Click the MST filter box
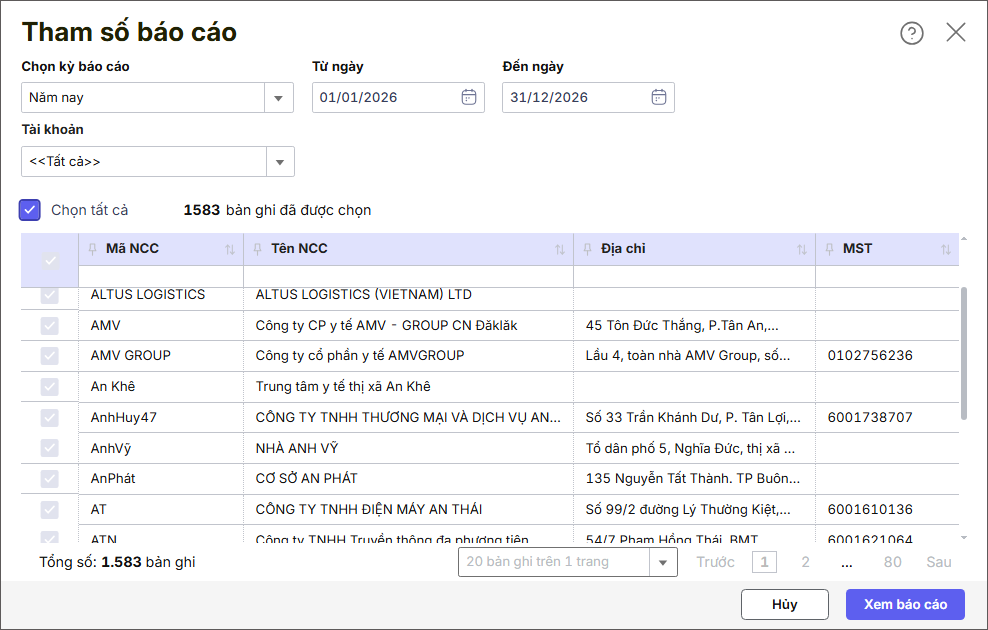This screenshot has width=988, height=630. 887,277
